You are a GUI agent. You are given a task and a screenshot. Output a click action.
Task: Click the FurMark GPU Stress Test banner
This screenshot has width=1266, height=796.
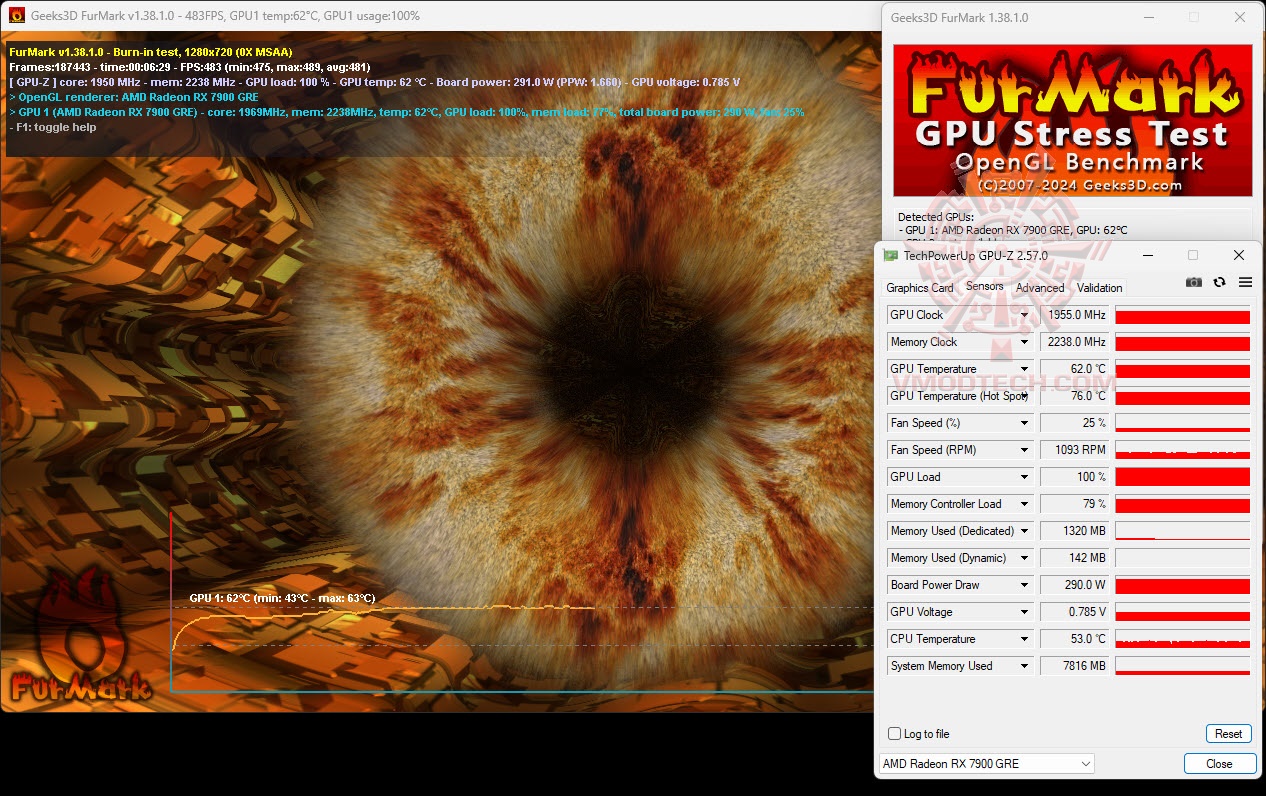click(1072, 120)
